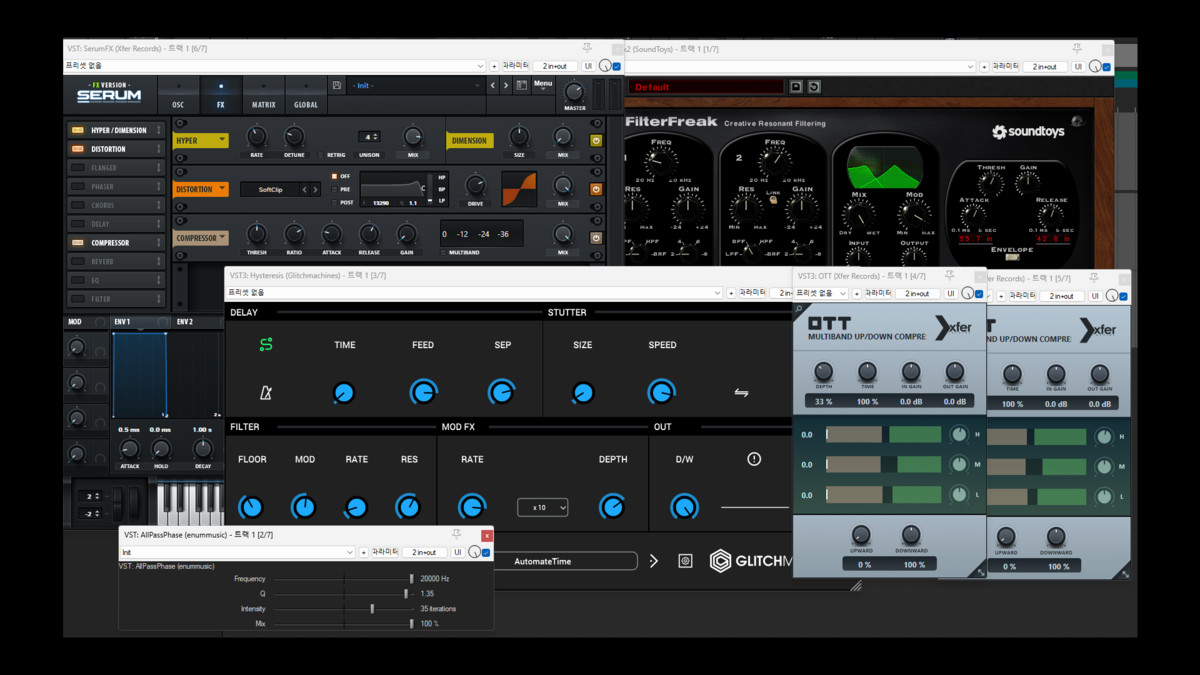Click the Glitchmachines logo
1200x675 pixels.
tap(750, 561)
